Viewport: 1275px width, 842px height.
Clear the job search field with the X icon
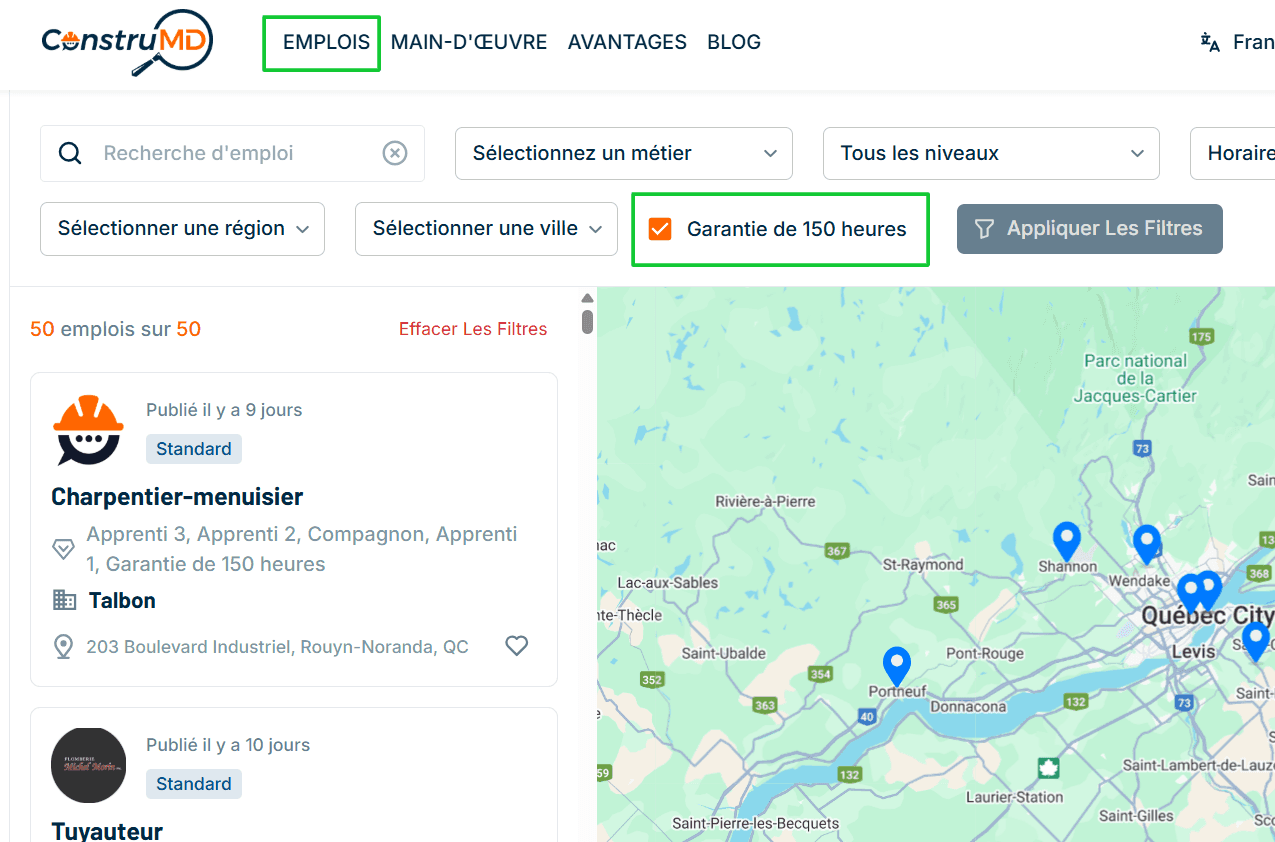[395, 153]
